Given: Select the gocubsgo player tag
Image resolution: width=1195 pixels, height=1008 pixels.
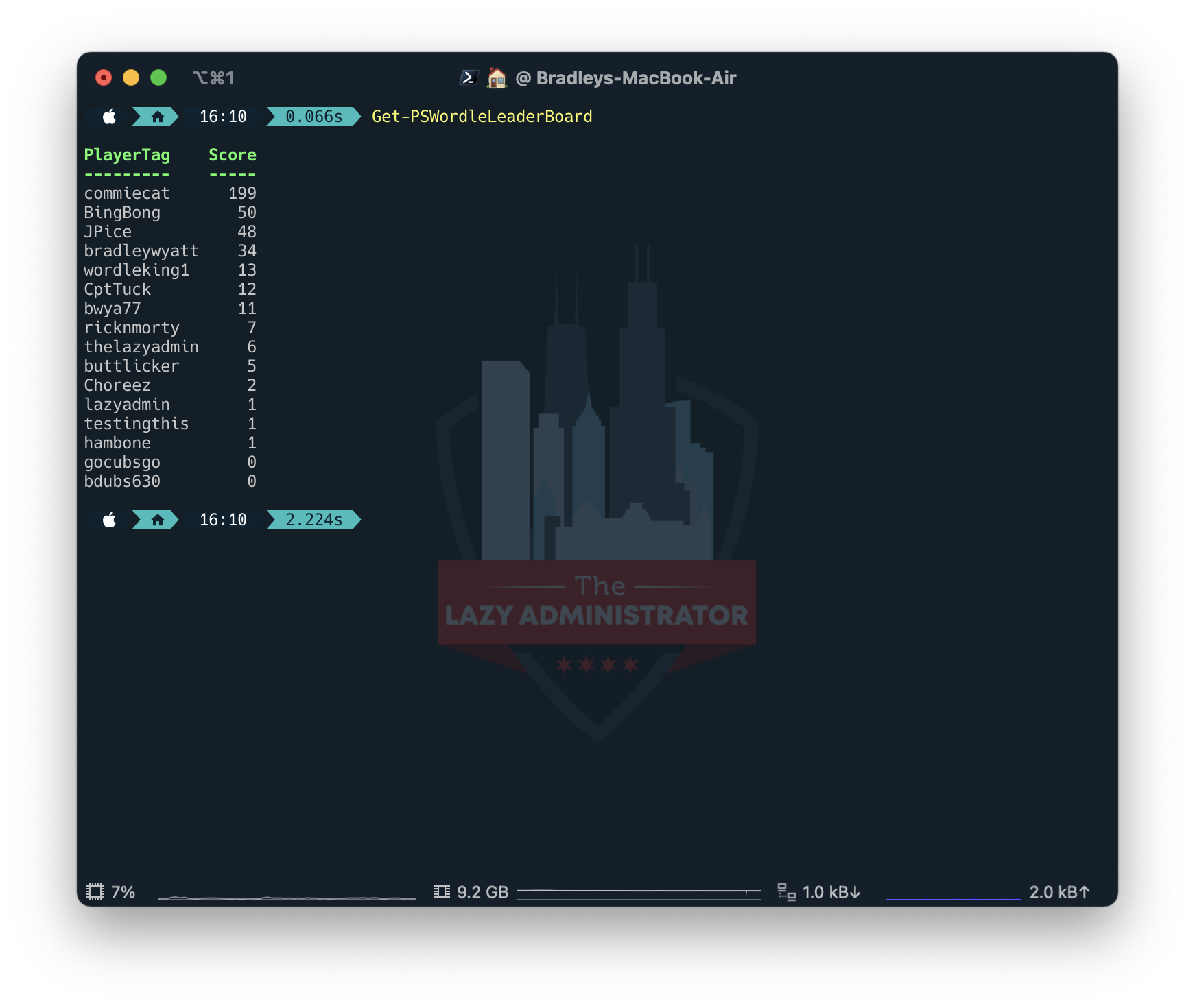Looking at the screenshot, I should click(x=122, y=462).
